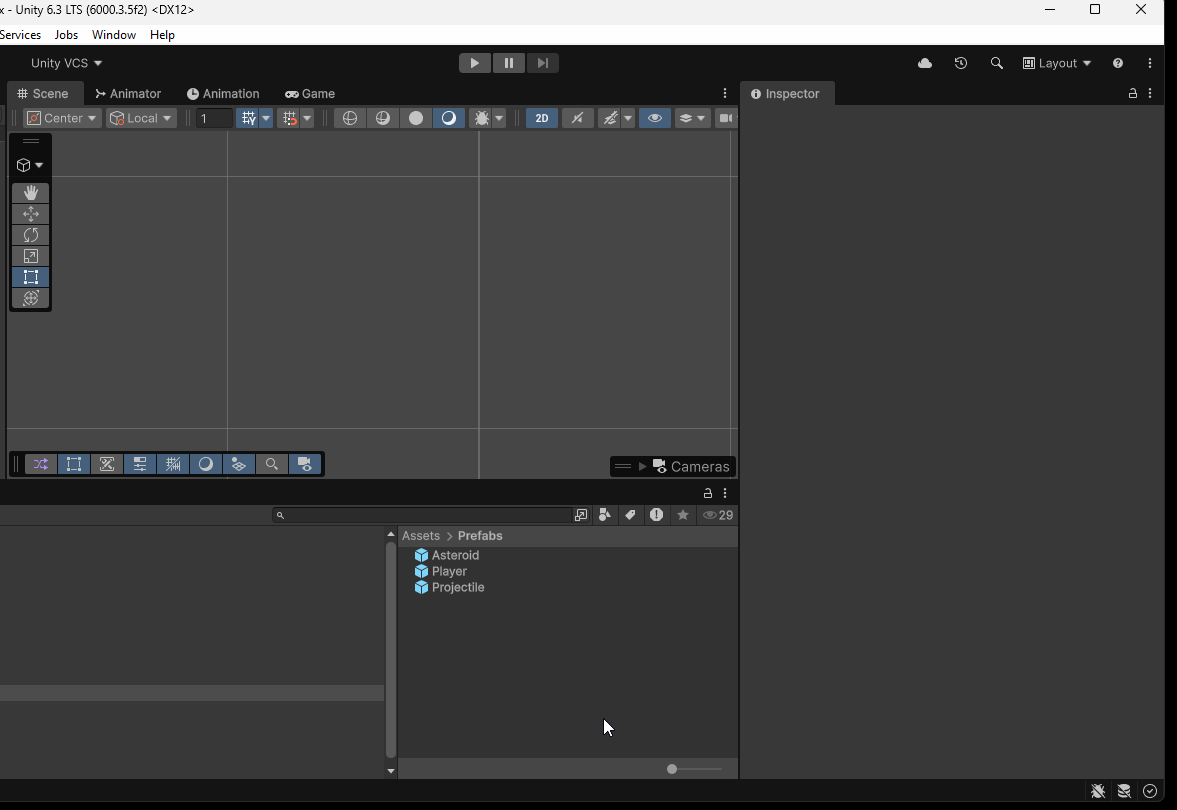Open the Unity VCS dropdown
Screen dimensions: 1177x810
coord(66,63)
